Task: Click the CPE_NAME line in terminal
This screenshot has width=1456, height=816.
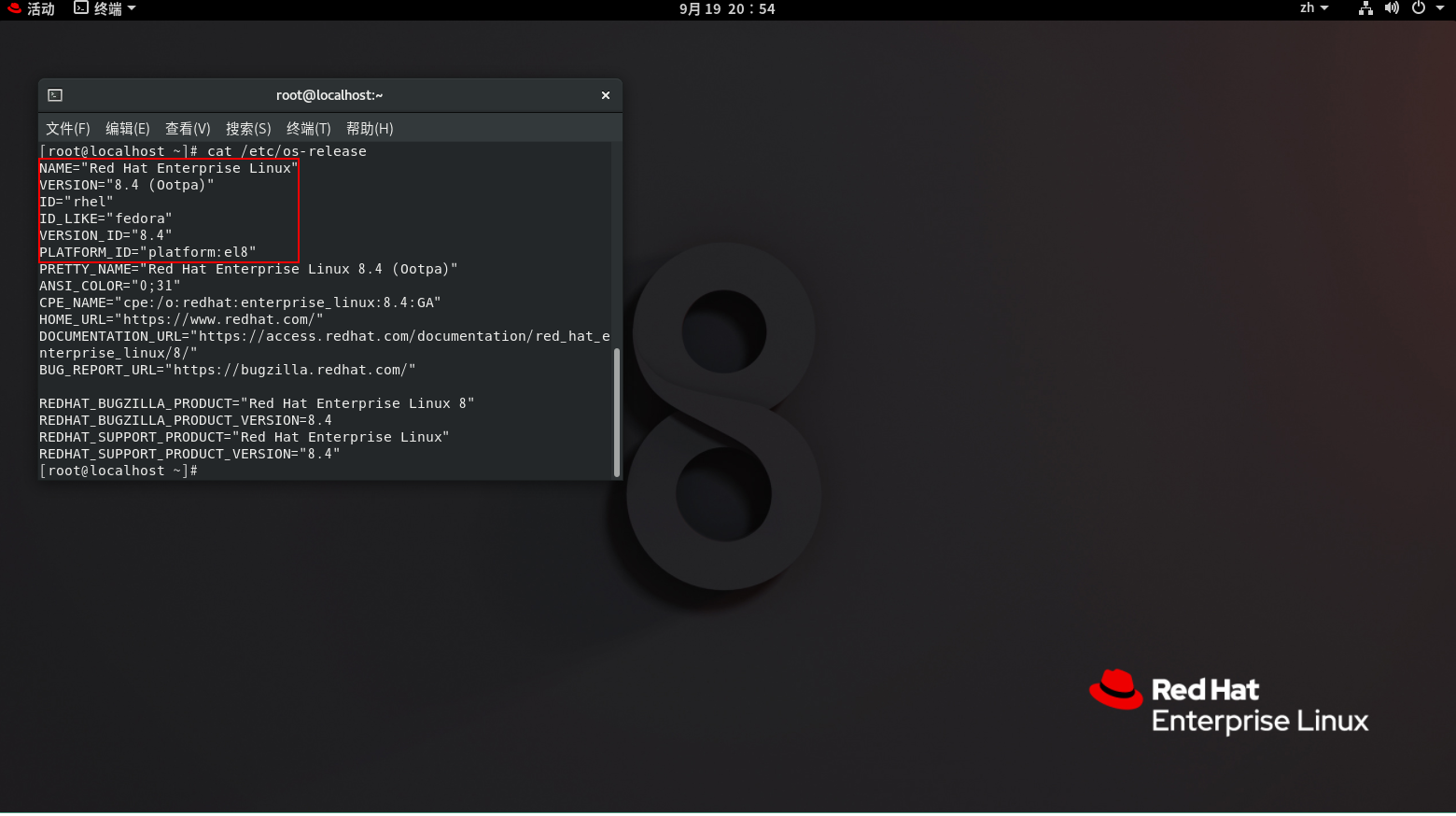Action: [240, 302]
